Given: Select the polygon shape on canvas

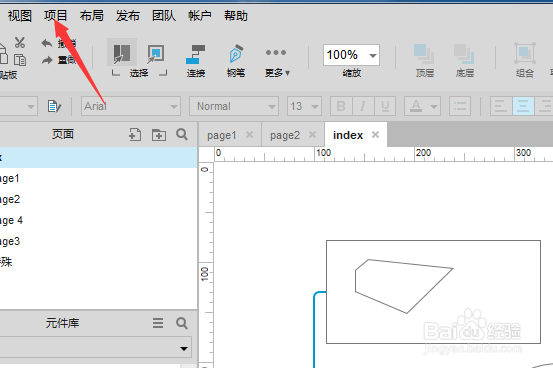Looking at the screenshot, I should 404,286.
